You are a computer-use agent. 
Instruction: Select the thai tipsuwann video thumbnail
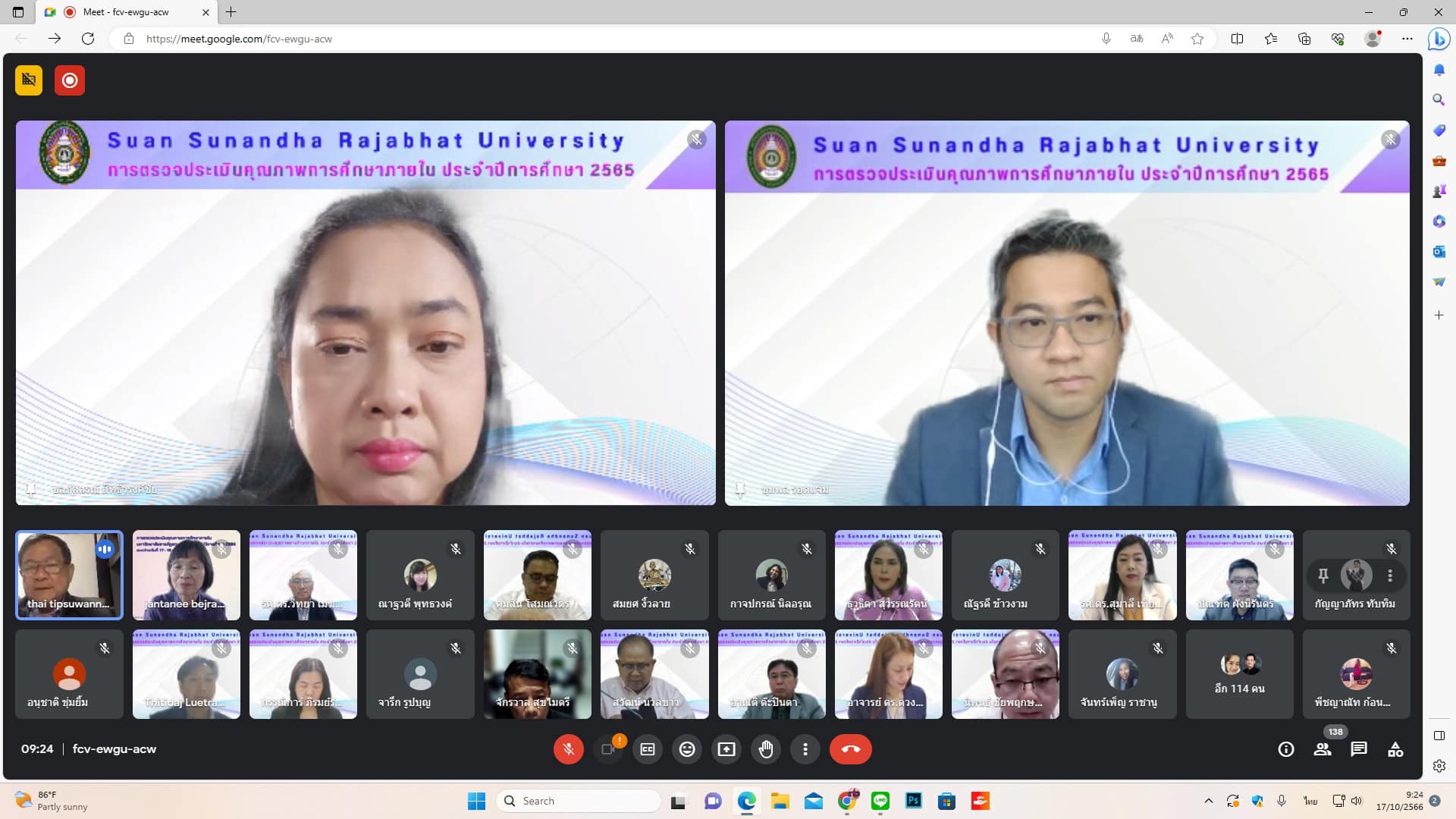pyautogui.click(x=69, y=575)
